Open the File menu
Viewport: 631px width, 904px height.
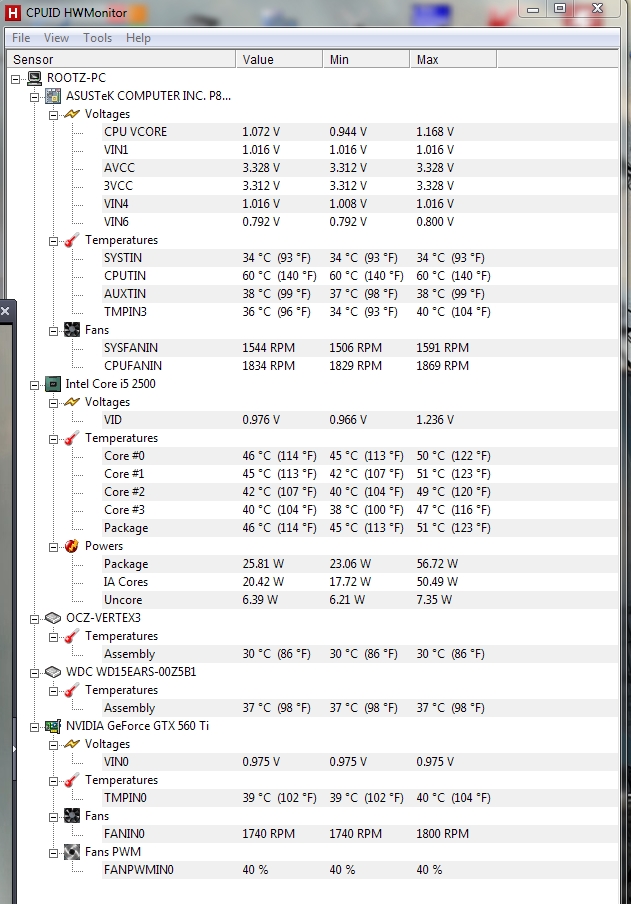(x=20, y=38)
